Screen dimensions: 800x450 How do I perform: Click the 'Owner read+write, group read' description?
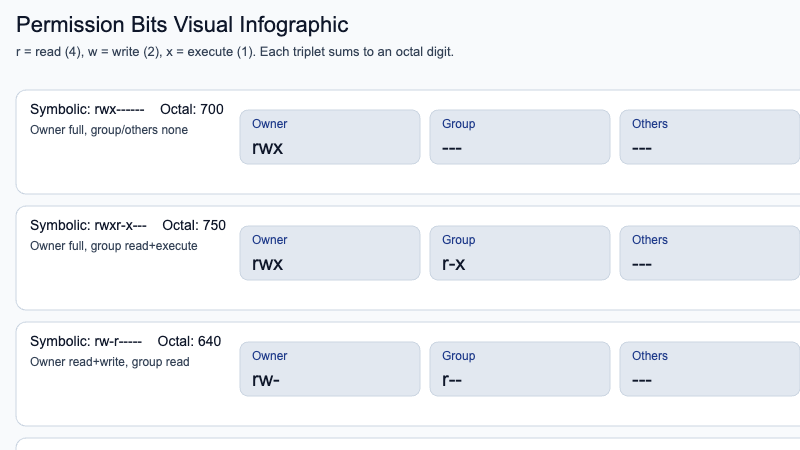coord(110,361)
